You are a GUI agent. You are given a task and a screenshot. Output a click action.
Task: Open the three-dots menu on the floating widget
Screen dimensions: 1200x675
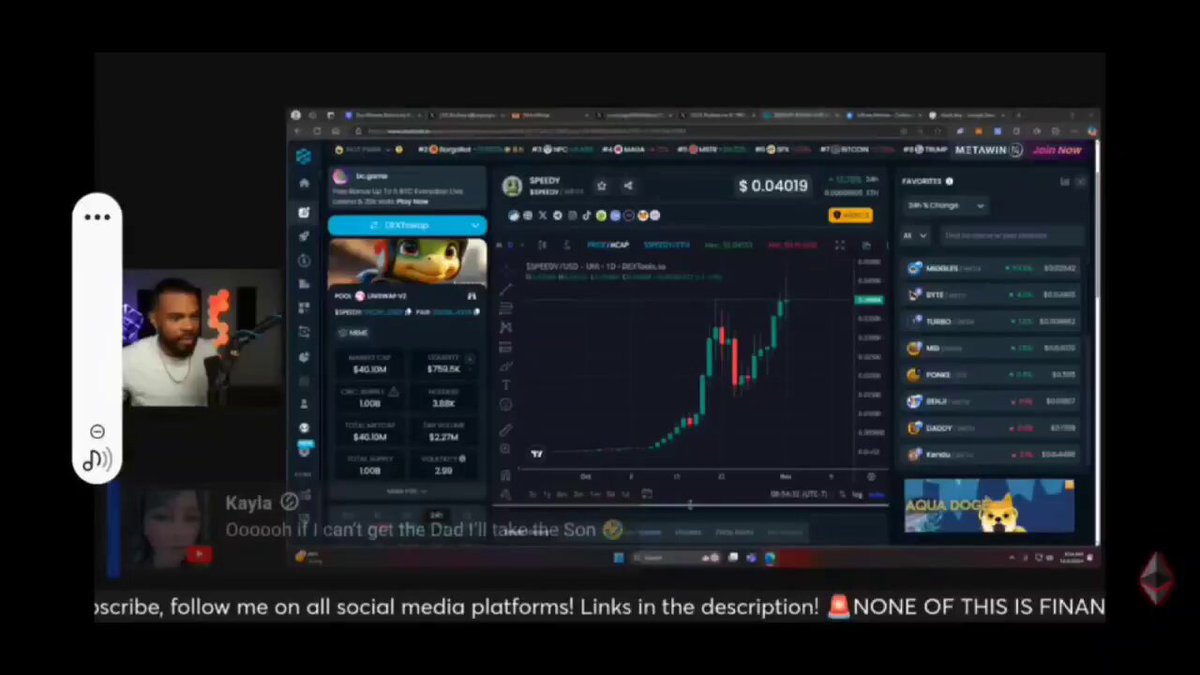(x=97, y=217)
